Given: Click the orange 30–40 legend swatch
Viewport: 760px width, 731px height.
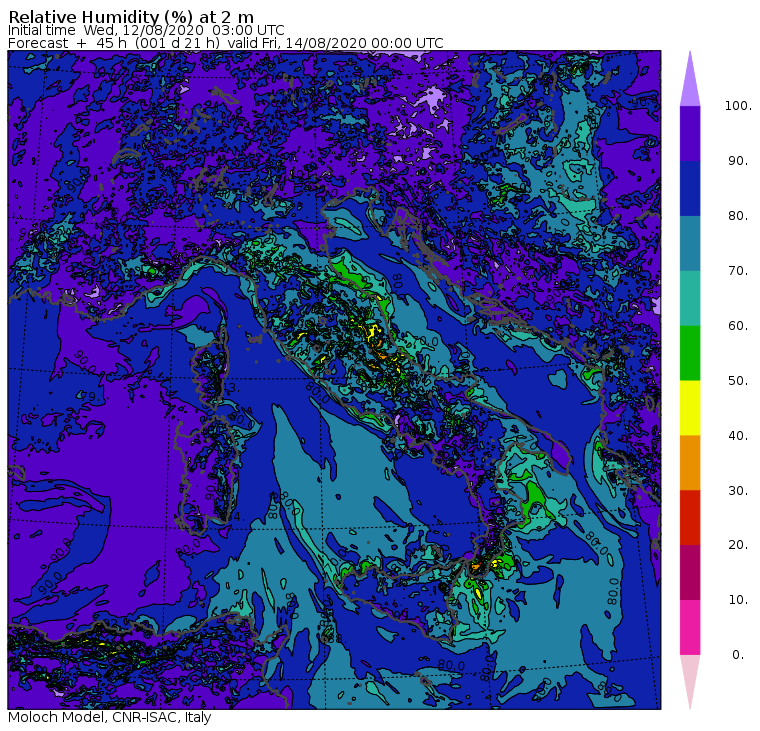Looking at the screenshot, I should (x=690, y=462).
